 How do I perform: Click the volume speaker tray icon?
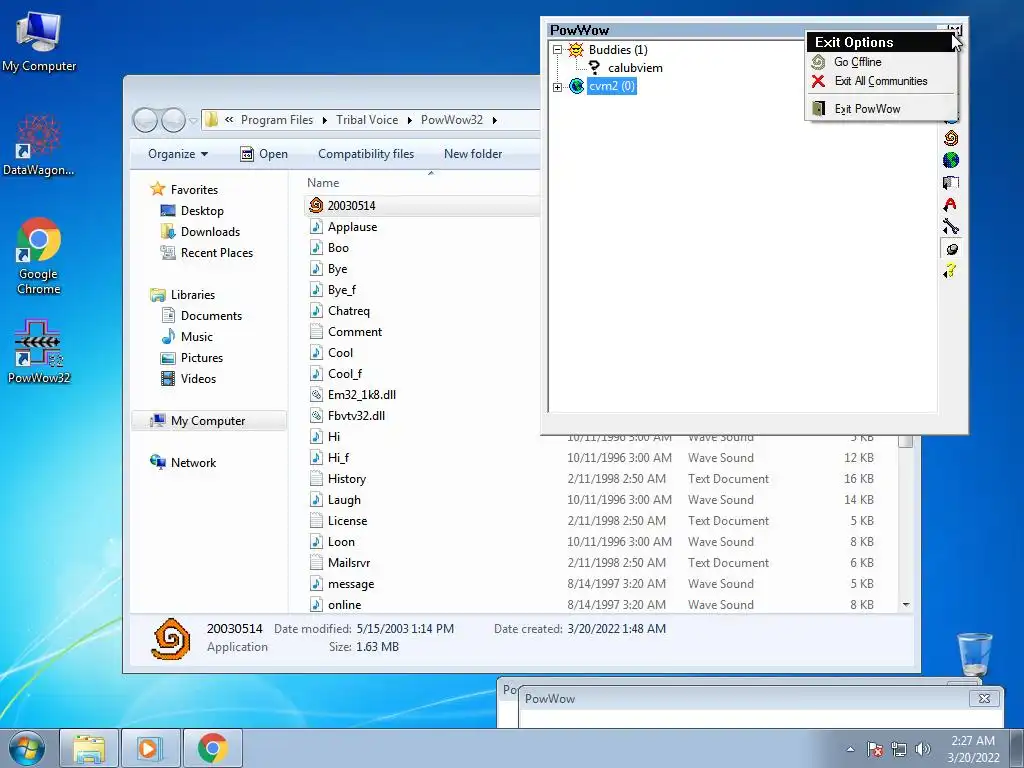click(x=922, y=748)
